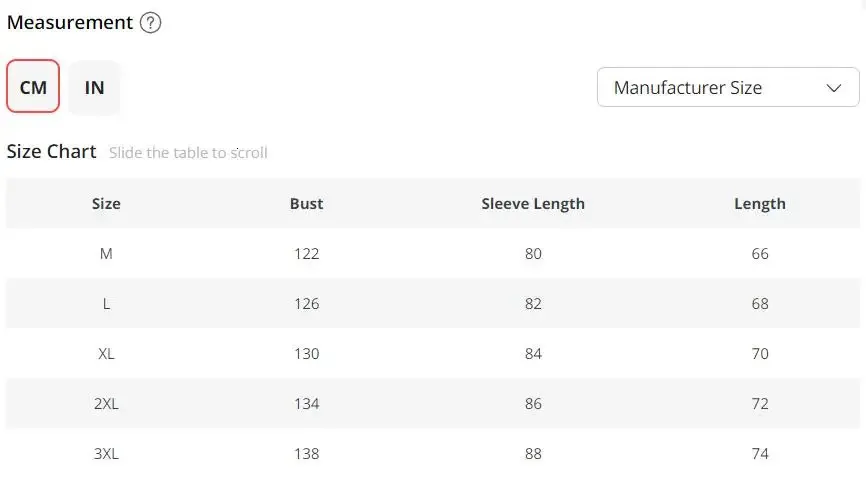Click the Size Chart title

[x=51, y=152]
